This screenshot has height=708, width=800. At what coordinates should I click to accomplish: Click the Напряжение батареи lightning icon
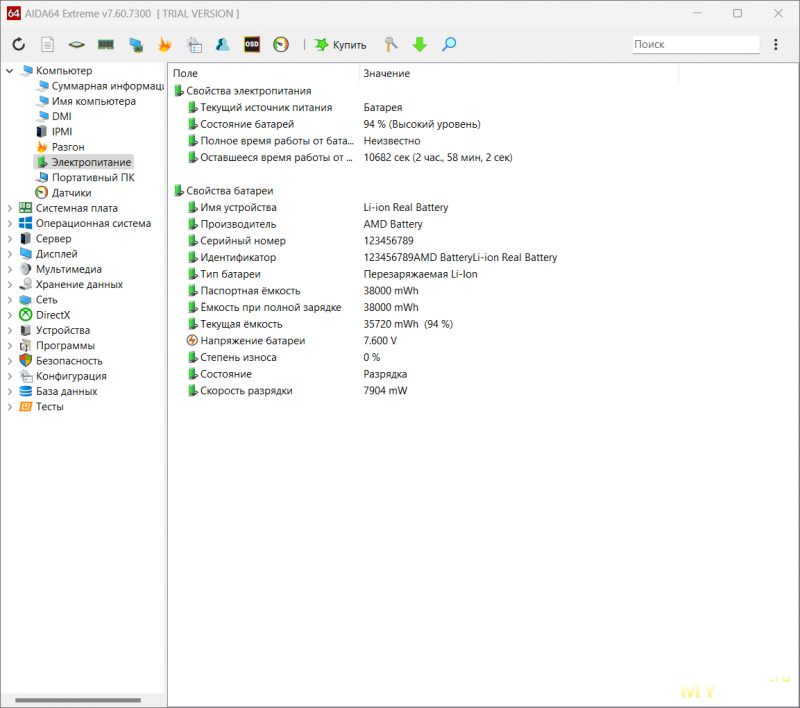click(x=192, y=341)
